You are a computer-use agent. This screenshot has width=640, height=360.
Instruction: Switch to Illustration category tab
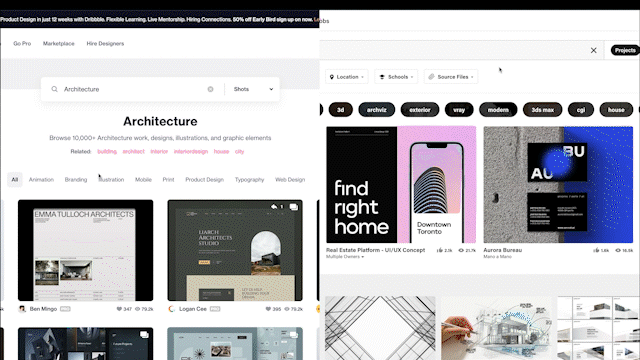point(111,180)
